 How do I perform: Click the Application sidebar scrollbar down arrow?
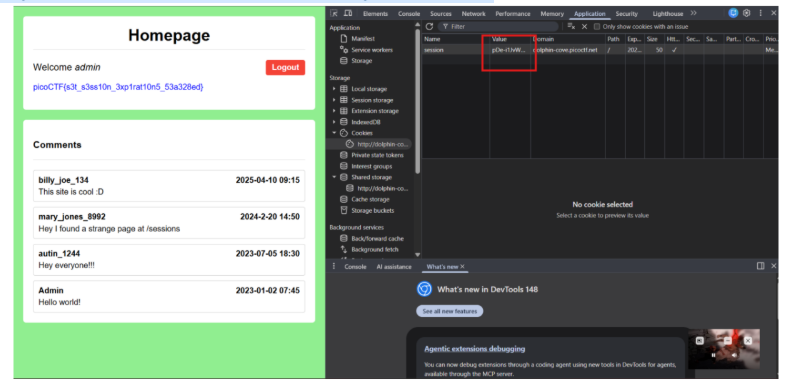(418, 254)
